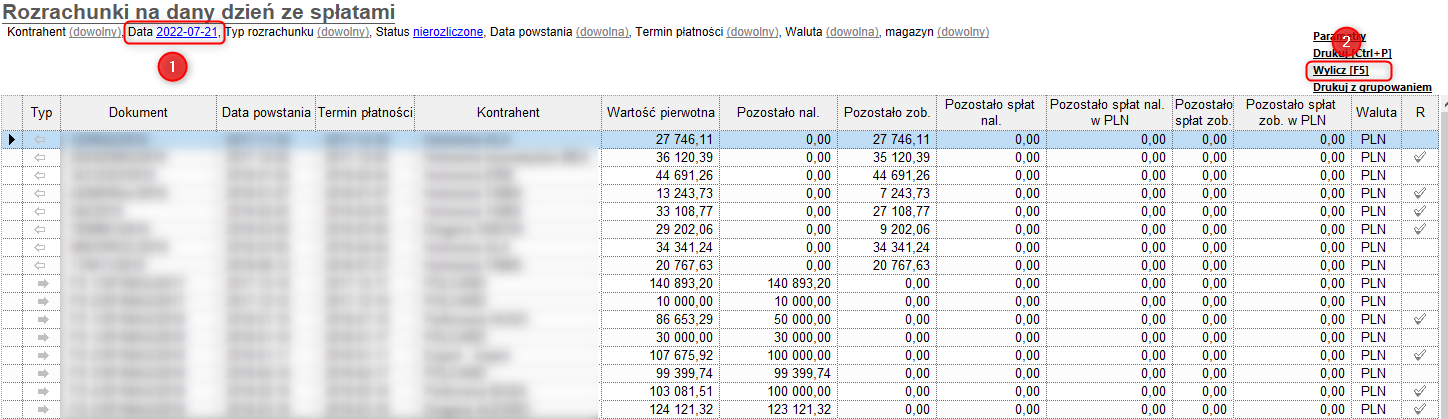Sort by the Typ column header
Viewport: 1448px width, 419px height.
pyautogui.click(x=41, y=113)
